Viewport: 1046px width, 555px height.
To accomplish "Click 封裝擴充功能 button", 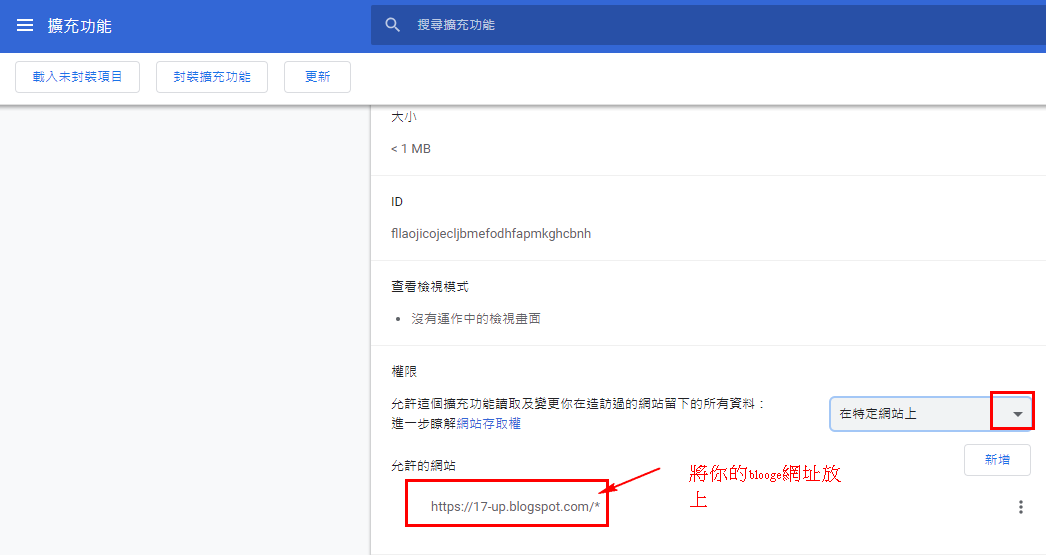I will 212,77.
